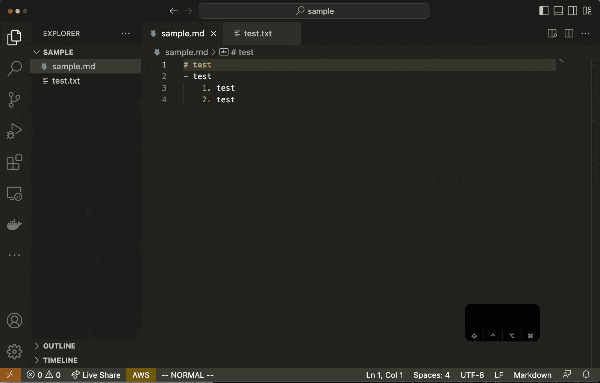The height and width of the screenshot is (383, 600).
Task: Customize layout icon in title bar
Action: (x=587, y=11)
